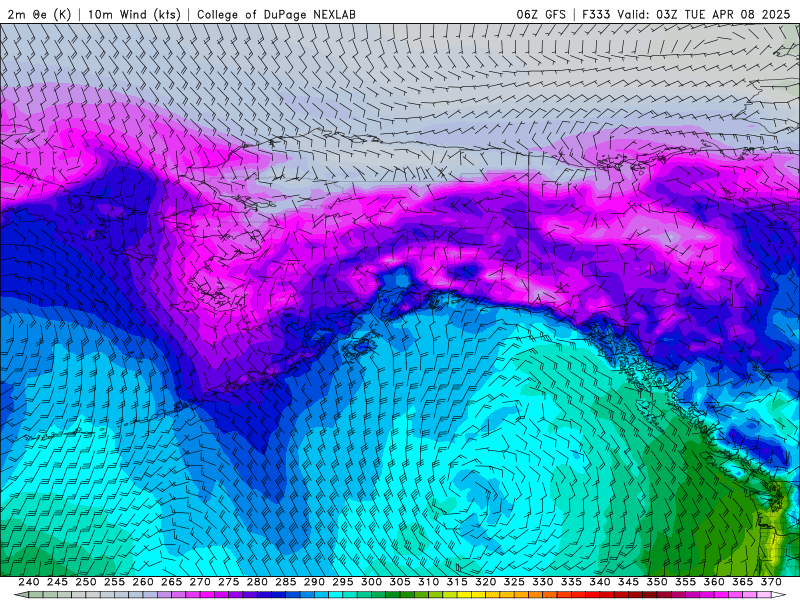The height and width of the screenshot is (600, 800).
Task: Click the 310 value on the color scale
Action: tap(429, 582)
